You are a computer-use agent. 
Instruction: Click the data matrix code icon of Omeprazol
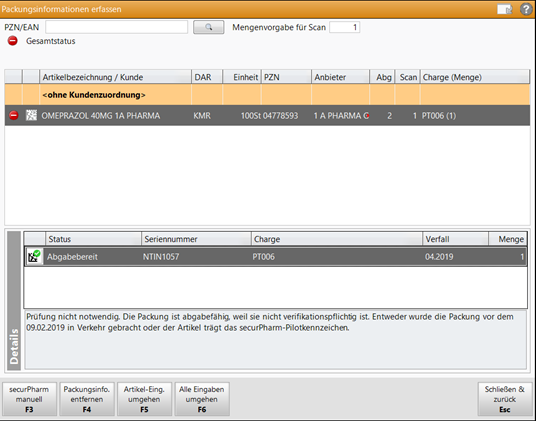pos(31,116)
